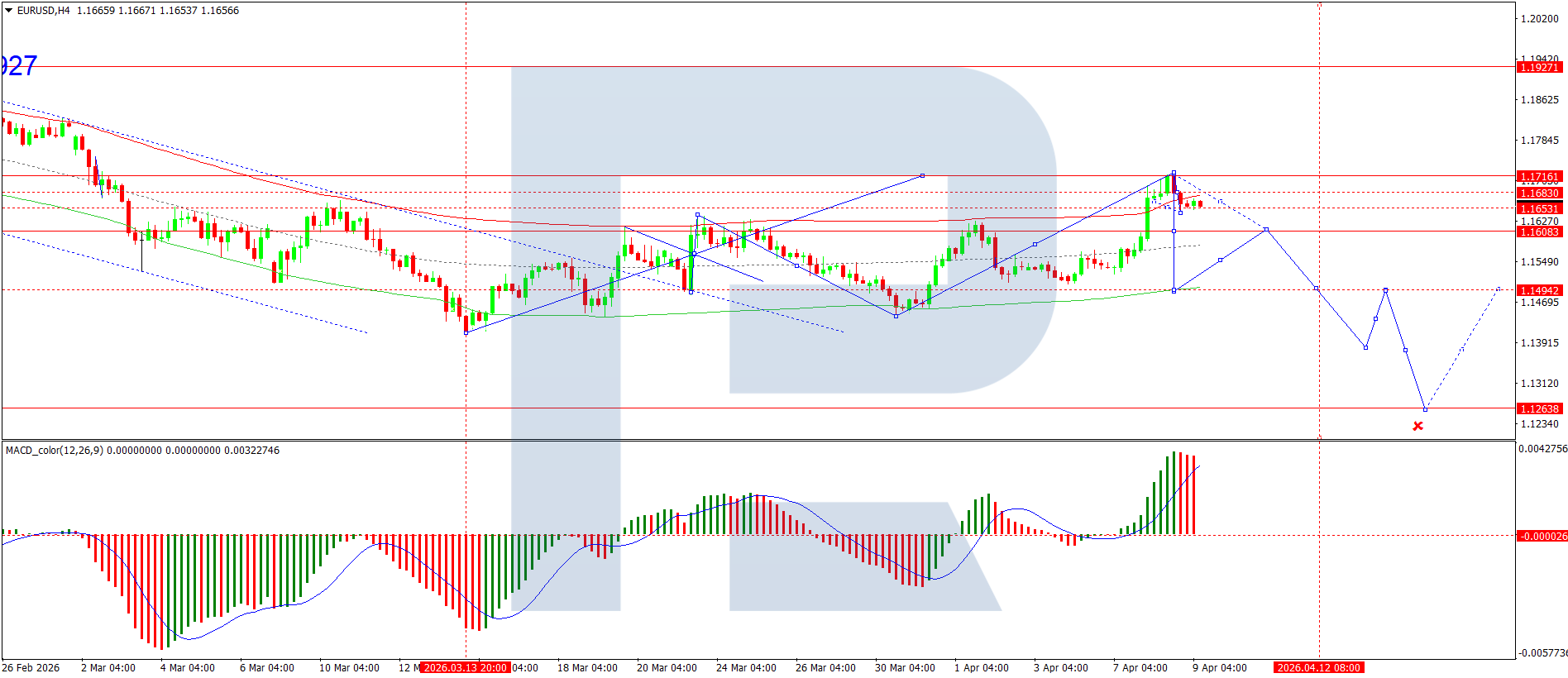Click the 2026.04.12 08:00 date marker

pos(1319,667)
